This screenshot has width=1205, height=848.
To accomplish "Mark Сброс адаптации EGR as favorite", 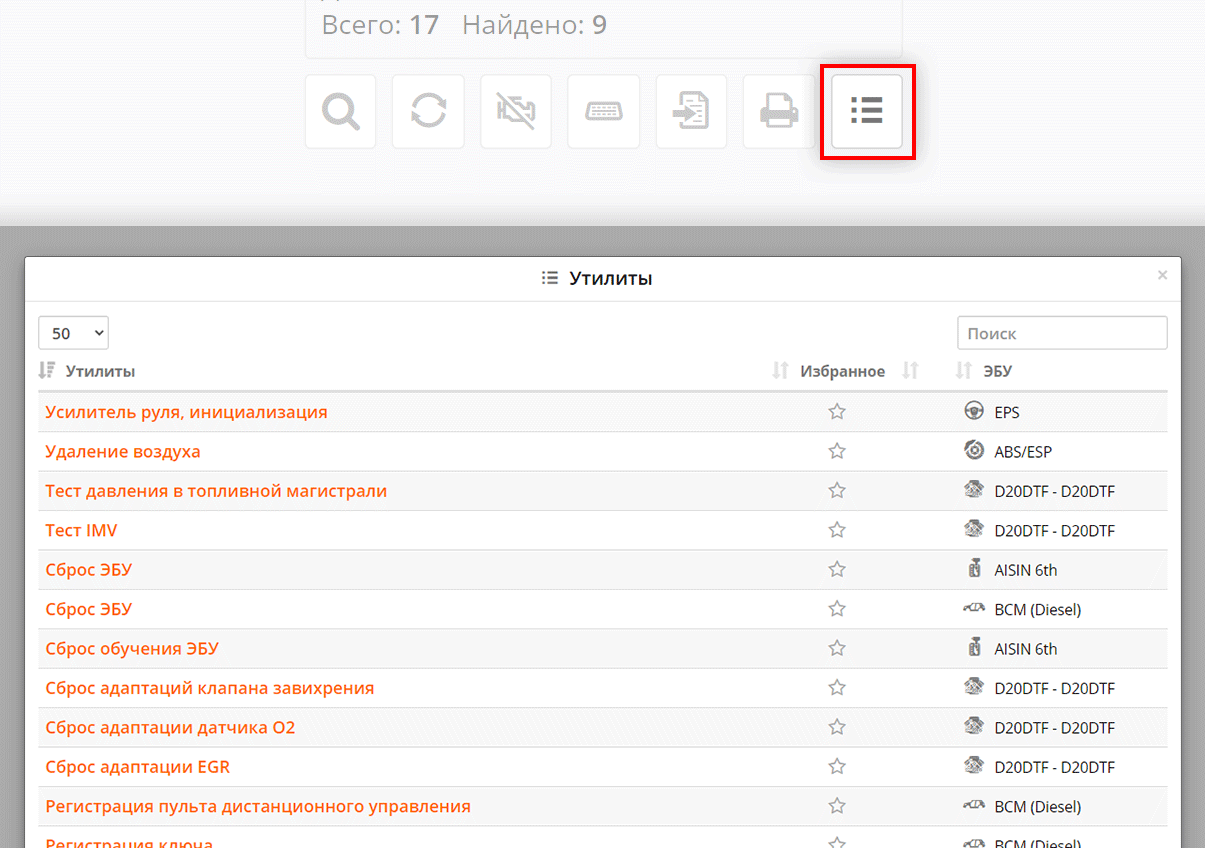I will point(837,767).
